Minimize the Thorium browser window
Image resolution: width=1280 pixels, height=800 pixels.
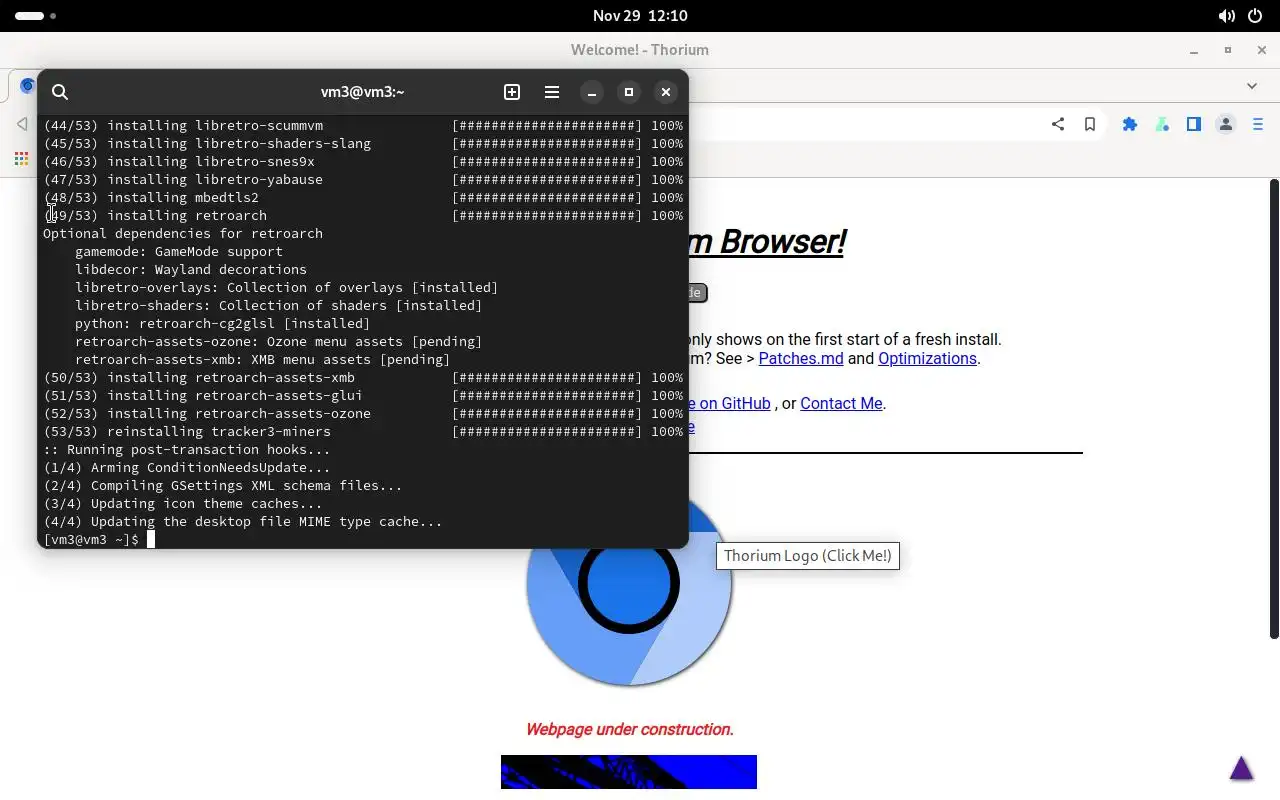coord(1194,50)
